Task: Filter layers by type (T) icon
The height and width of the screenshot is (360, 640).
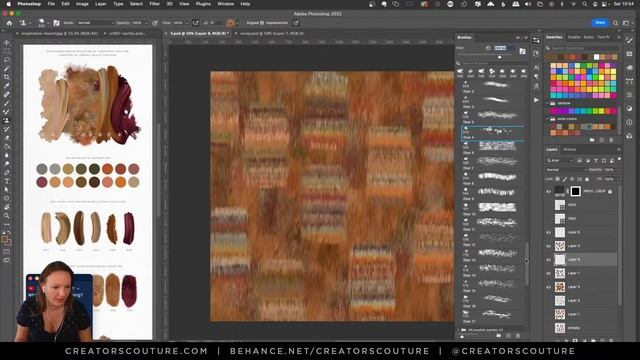Action: [x=596, y=160]
